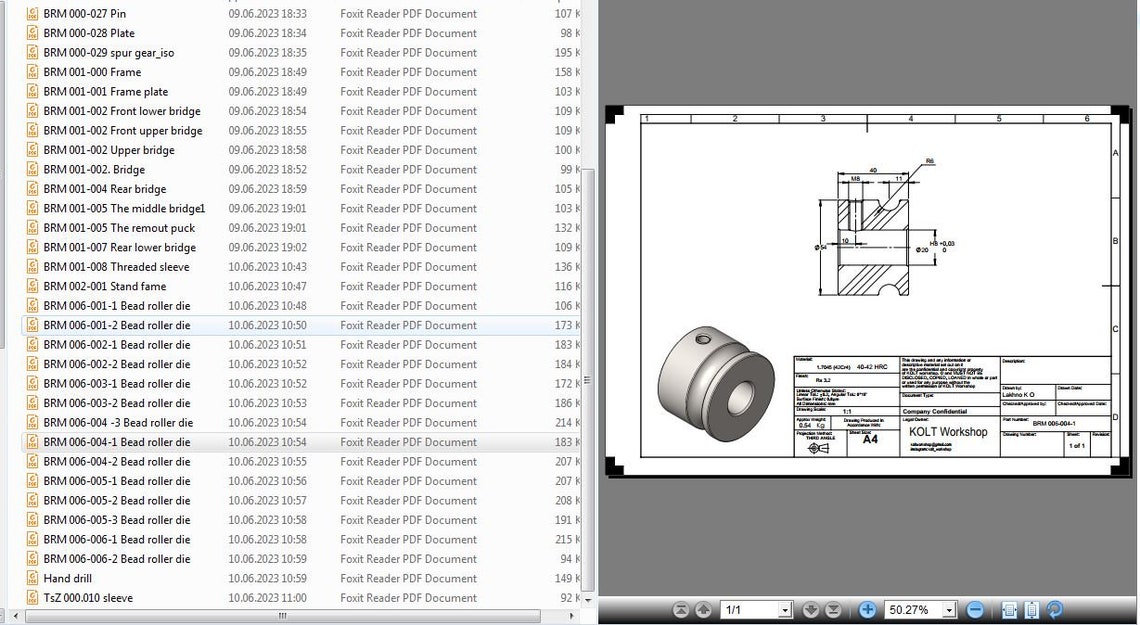Screen dimensions: 1140x625
Task: Click the date 10.06.2023 11:00
Action: coord(268,597)
